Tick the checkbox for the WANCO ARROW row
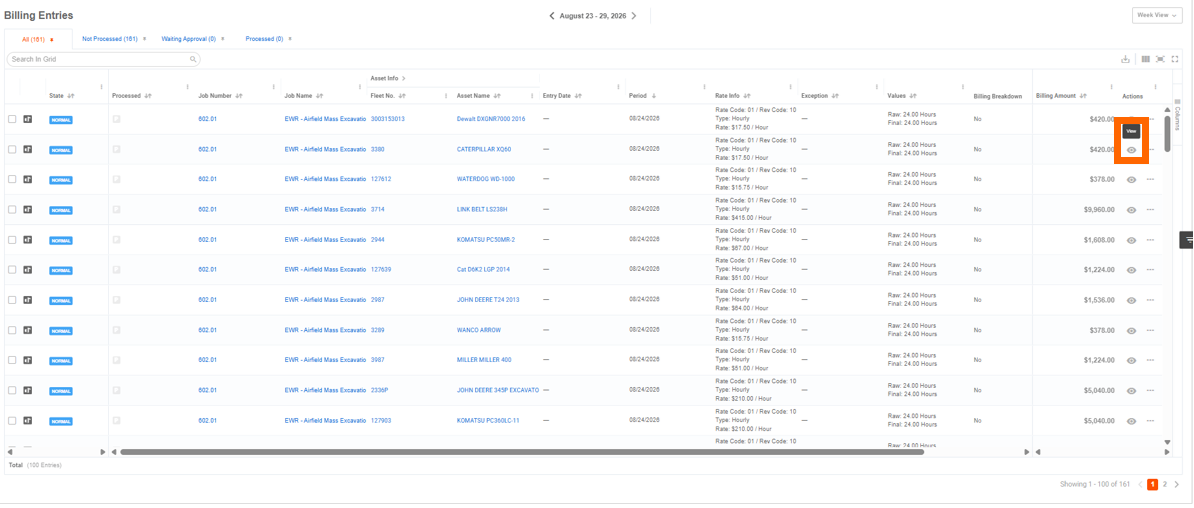Viewport: 1194px width, 508px height. [x=12, y=331]
